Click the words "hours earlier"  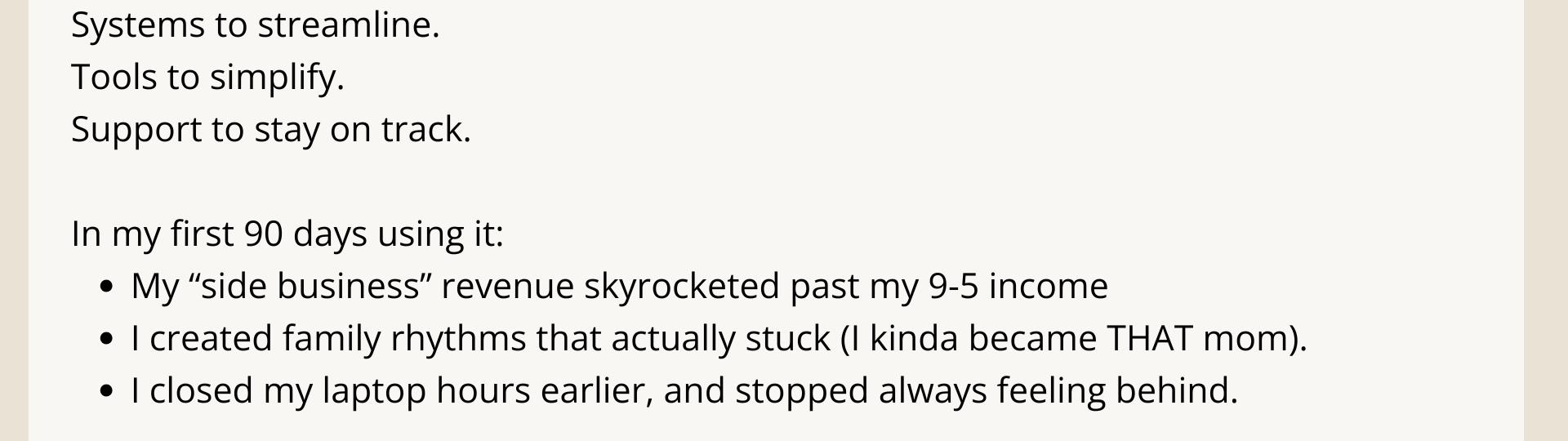[x=544, y=391]
